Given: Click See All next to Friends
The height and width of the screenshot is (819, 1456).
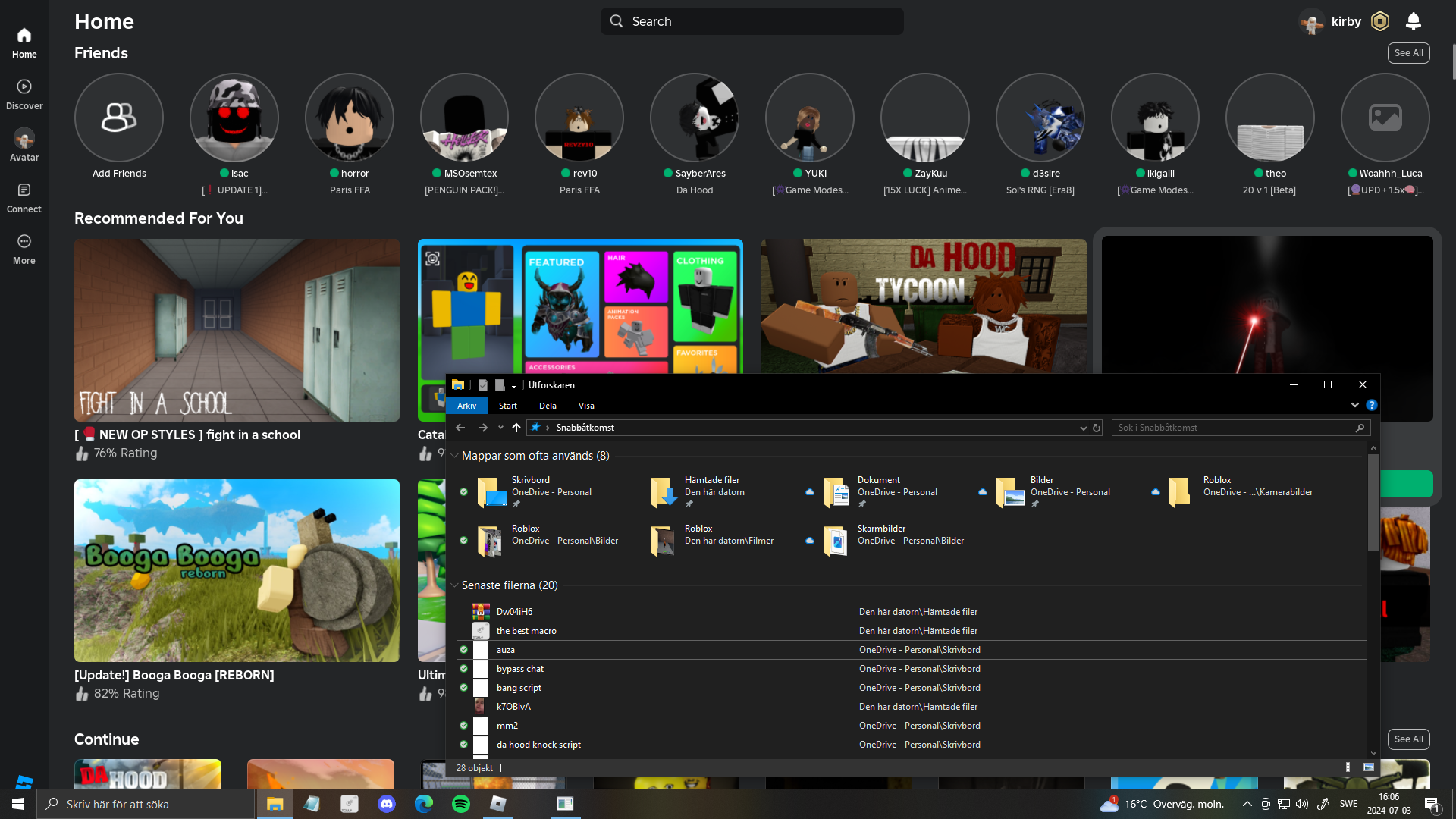Looking at the screenshot, I should pyautogui.click(x=1408, y=53).
